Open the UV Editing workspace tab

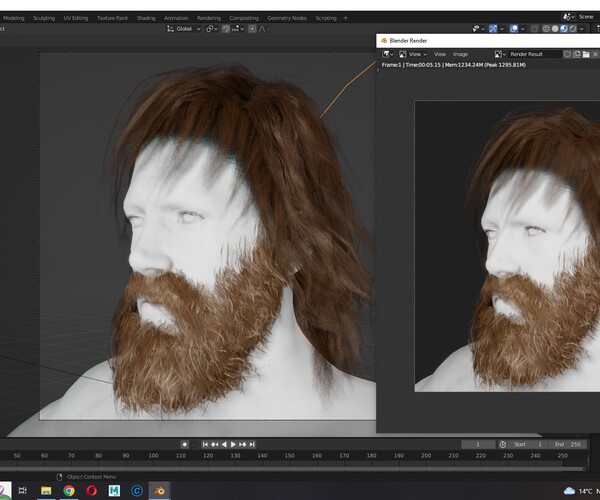76,18
